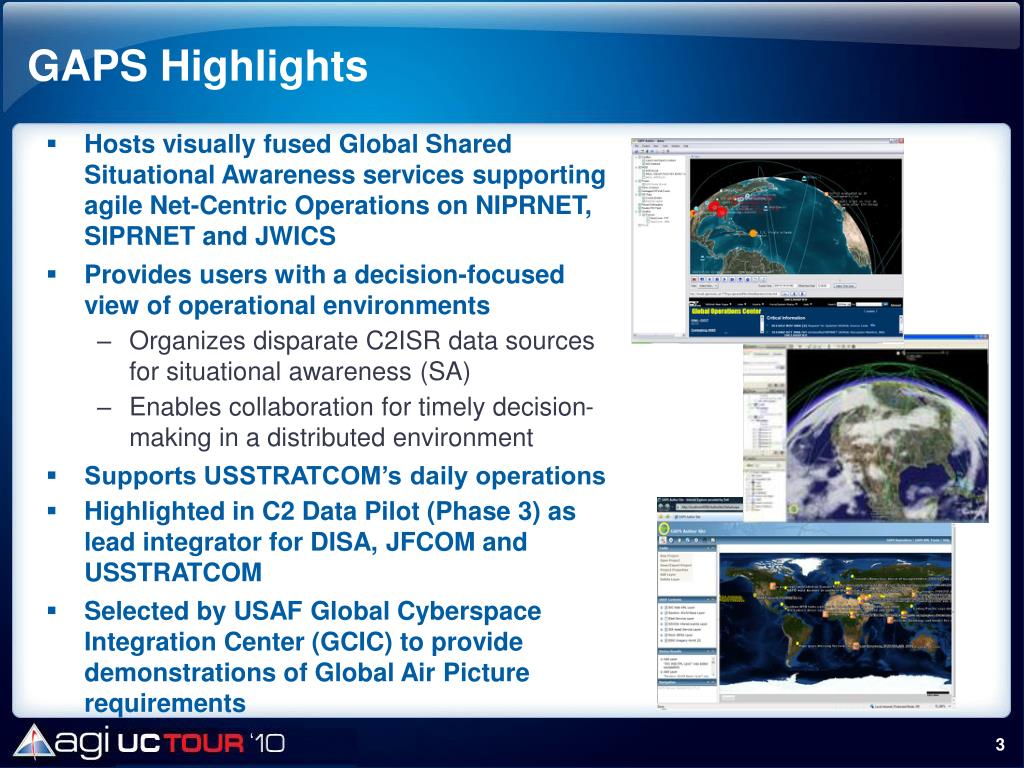Screen dimensions: 1024x768
Task: Click the yellow 'Global Operations Center' heading
Action: point(726,312)
